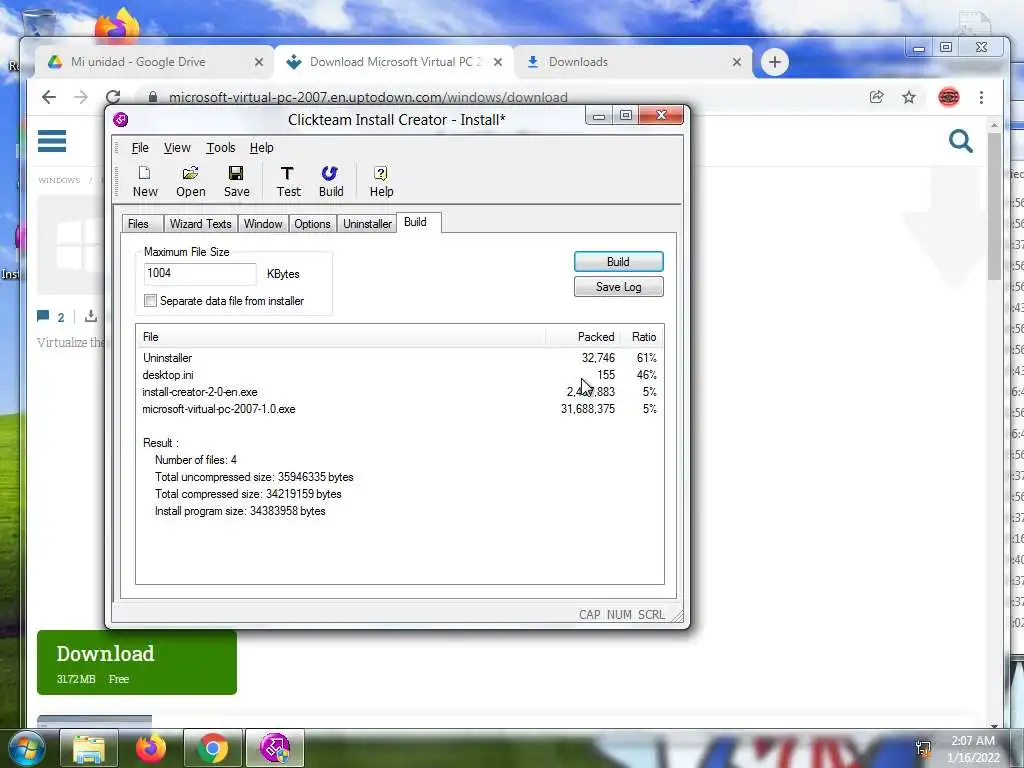The width and height of the screenshot is (1024, 768).
Task: Click the Number of files: 4 line
Action: point(196,460)
